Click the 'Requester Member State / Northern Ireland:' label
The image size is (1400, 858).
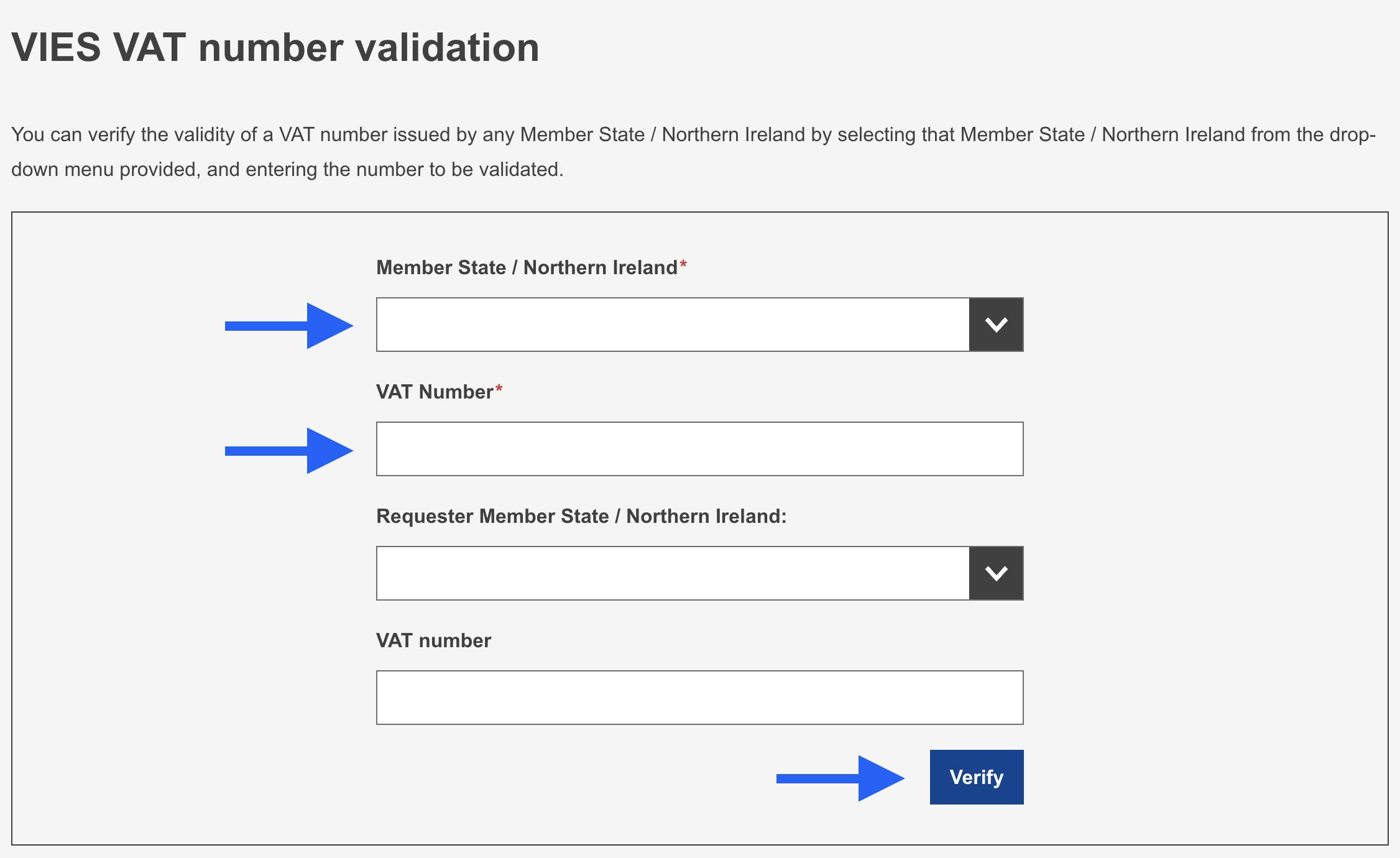[x=581, y=516]
